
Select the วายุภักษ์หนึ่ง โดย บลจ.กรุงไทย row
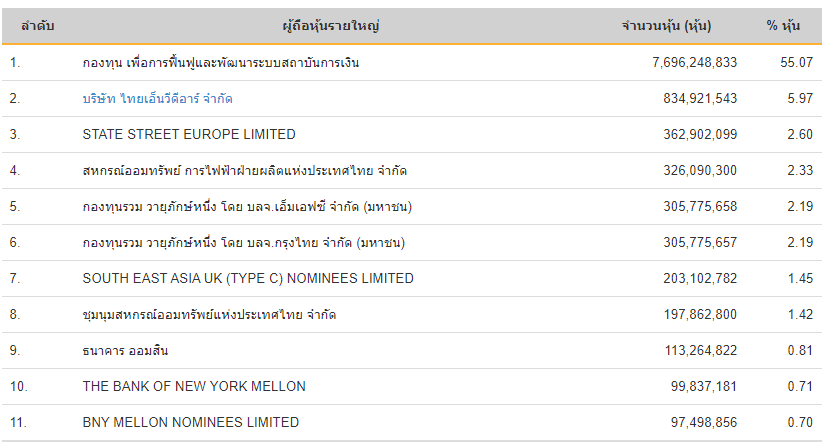412,242
